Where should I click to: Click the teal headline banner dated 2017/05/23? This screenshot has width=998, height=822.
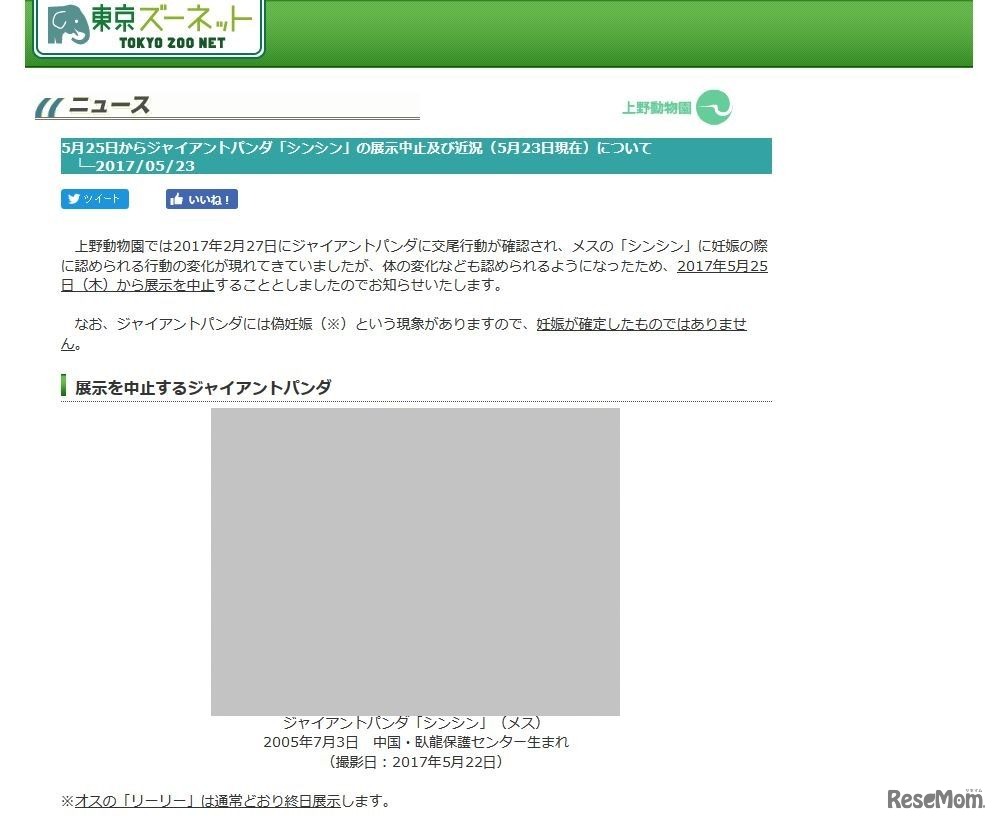(415, 156)
